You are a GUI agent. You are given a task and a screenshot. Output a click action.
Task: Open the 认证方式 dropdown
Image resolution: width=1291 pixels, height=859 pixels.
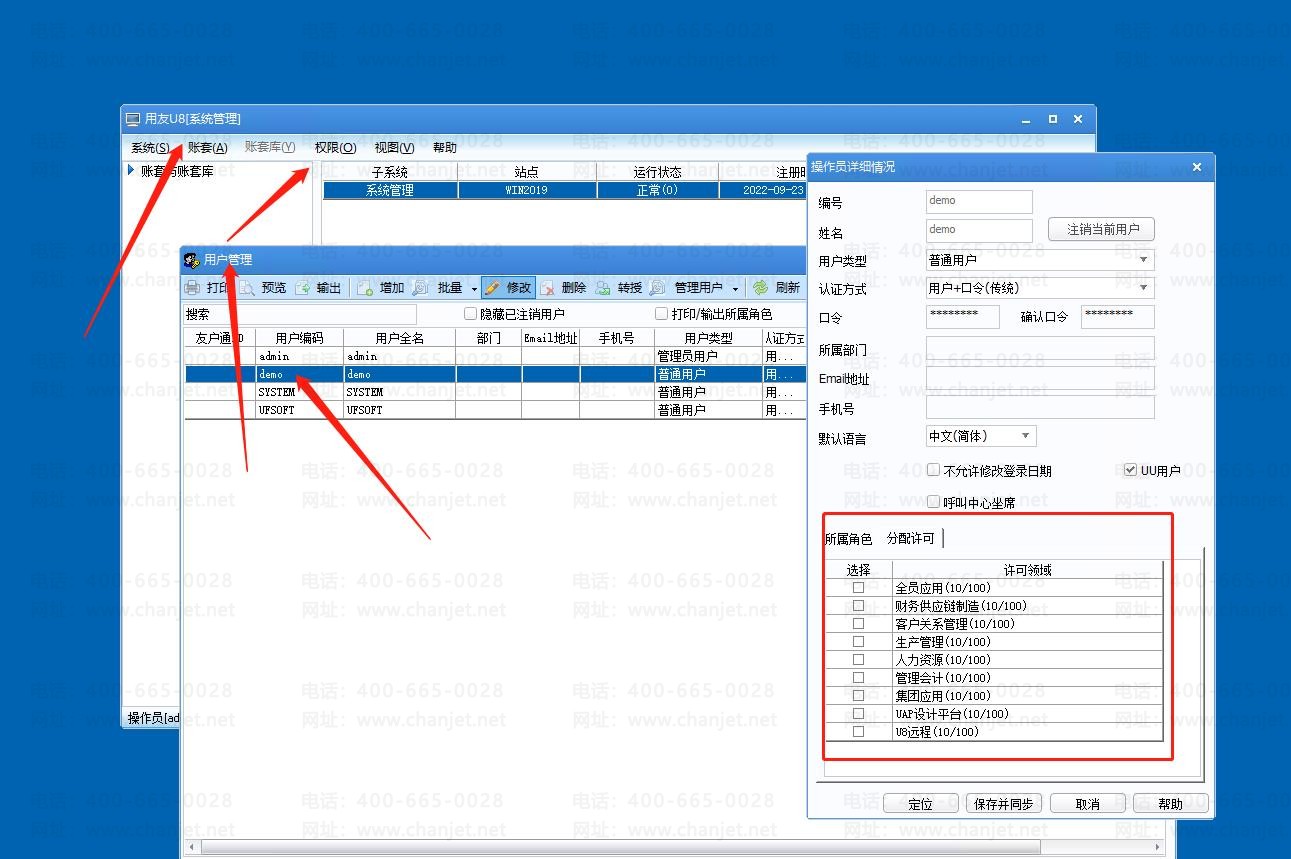[1145, 288]
